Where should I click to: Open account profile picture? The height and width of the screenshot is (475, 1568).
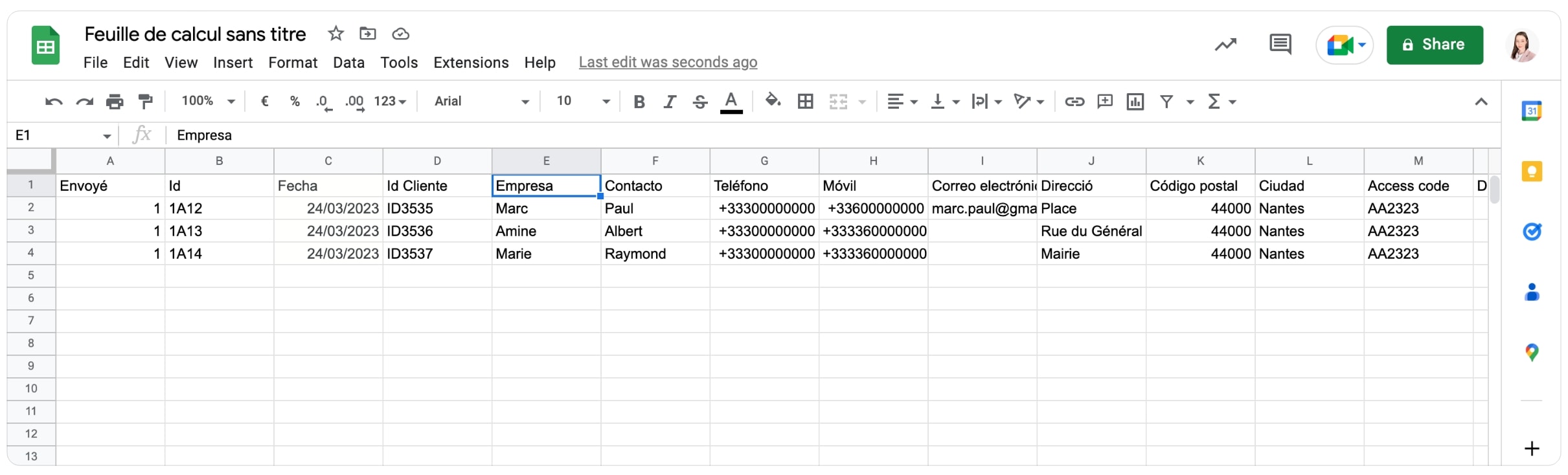(x=1521, y=45)
